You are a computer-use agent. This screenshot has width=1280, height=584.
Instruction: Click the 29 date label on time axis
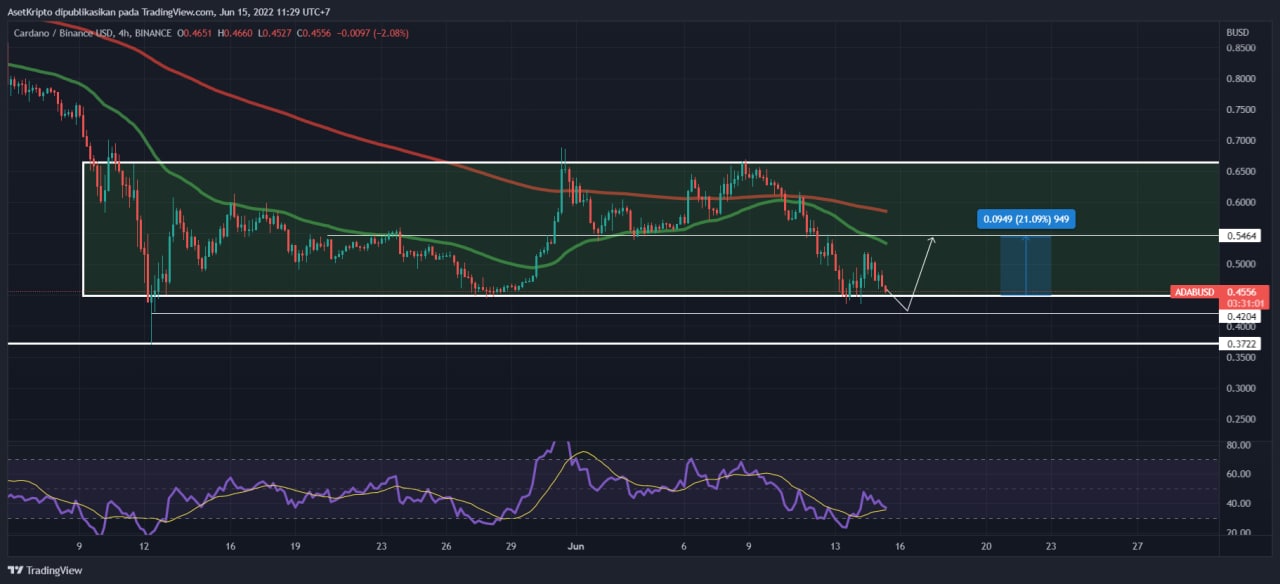tap(510, 547)
